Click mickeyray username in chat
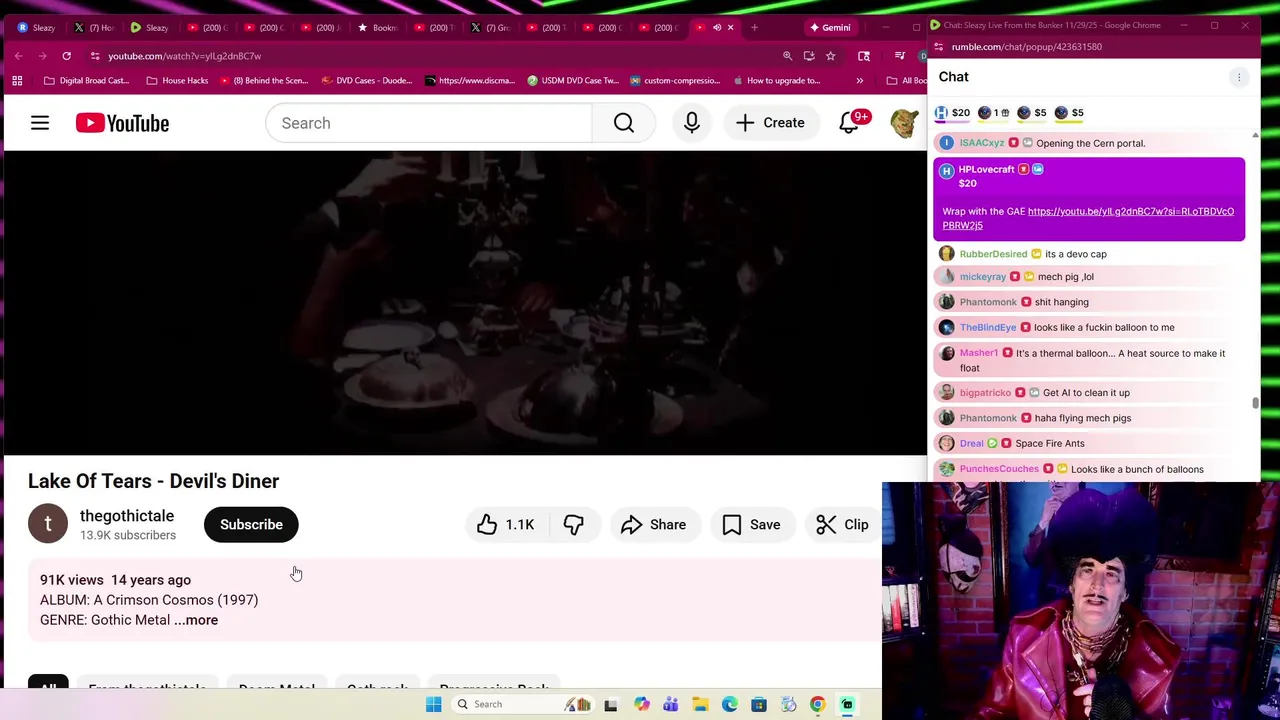The image size is (1280, 720). [x=982, y=277]
